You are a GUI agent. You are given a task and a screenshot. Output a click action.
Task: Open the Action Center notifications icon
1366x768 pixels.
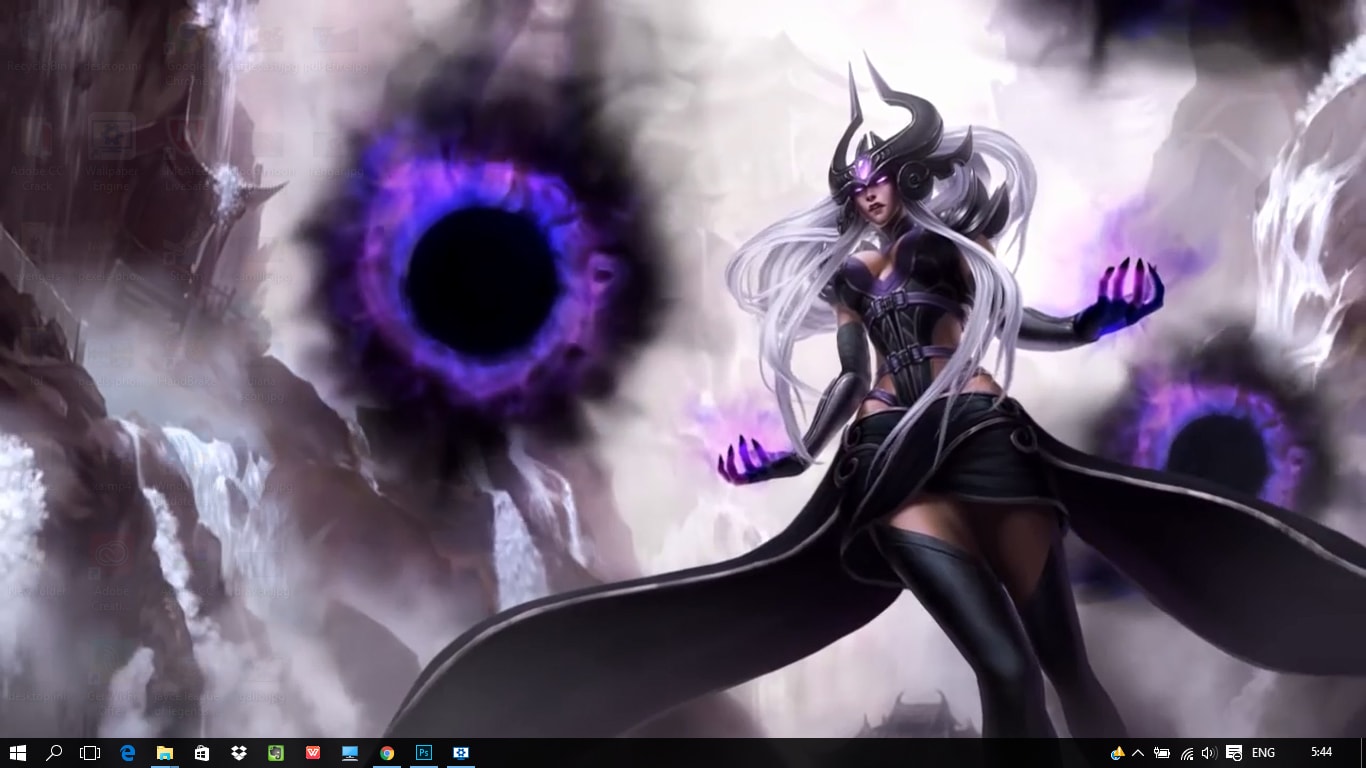(x=1234, y=753)
